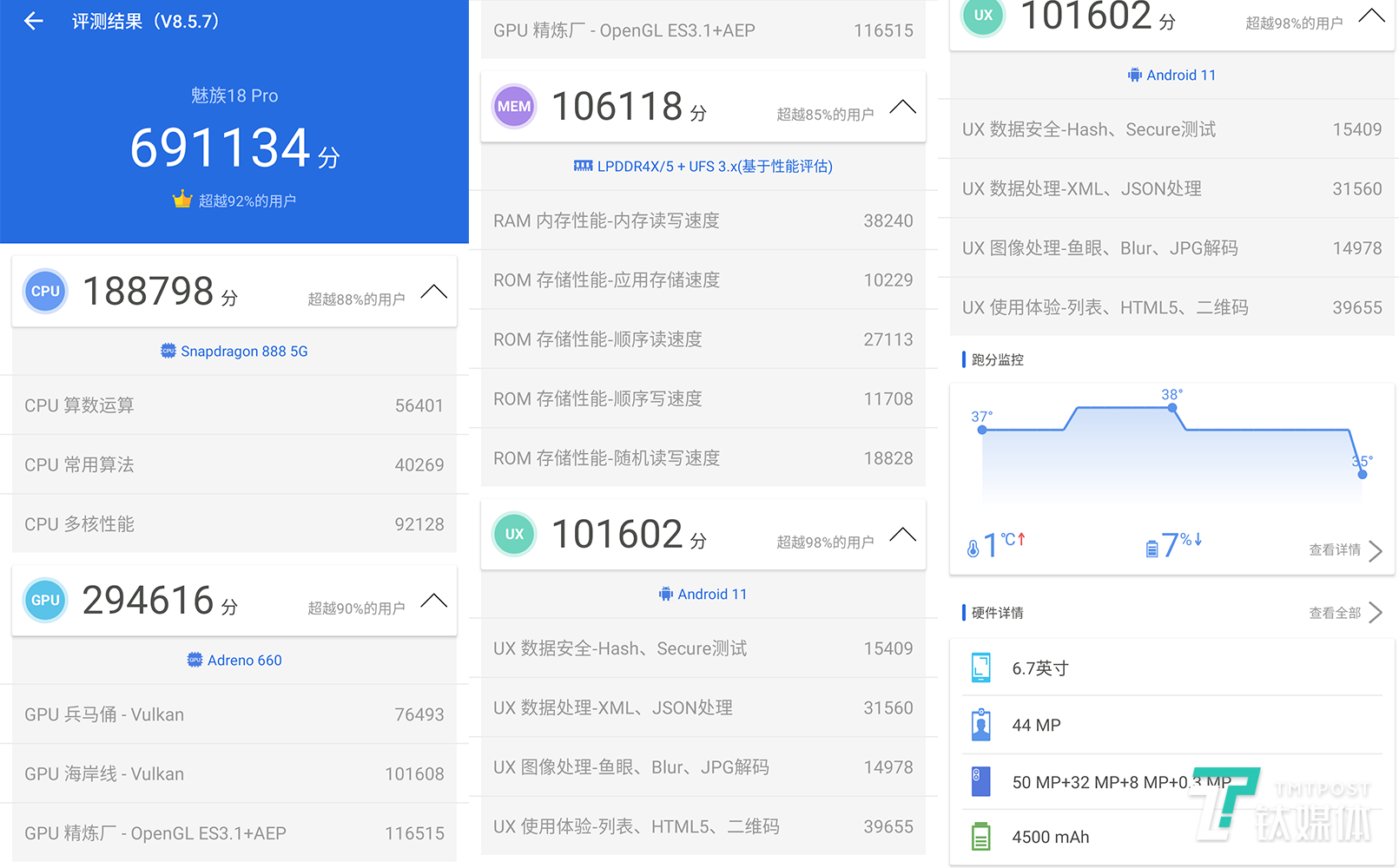
Task: Collapse the GPU 294616 score section
Action: click(x=433, y=600)
